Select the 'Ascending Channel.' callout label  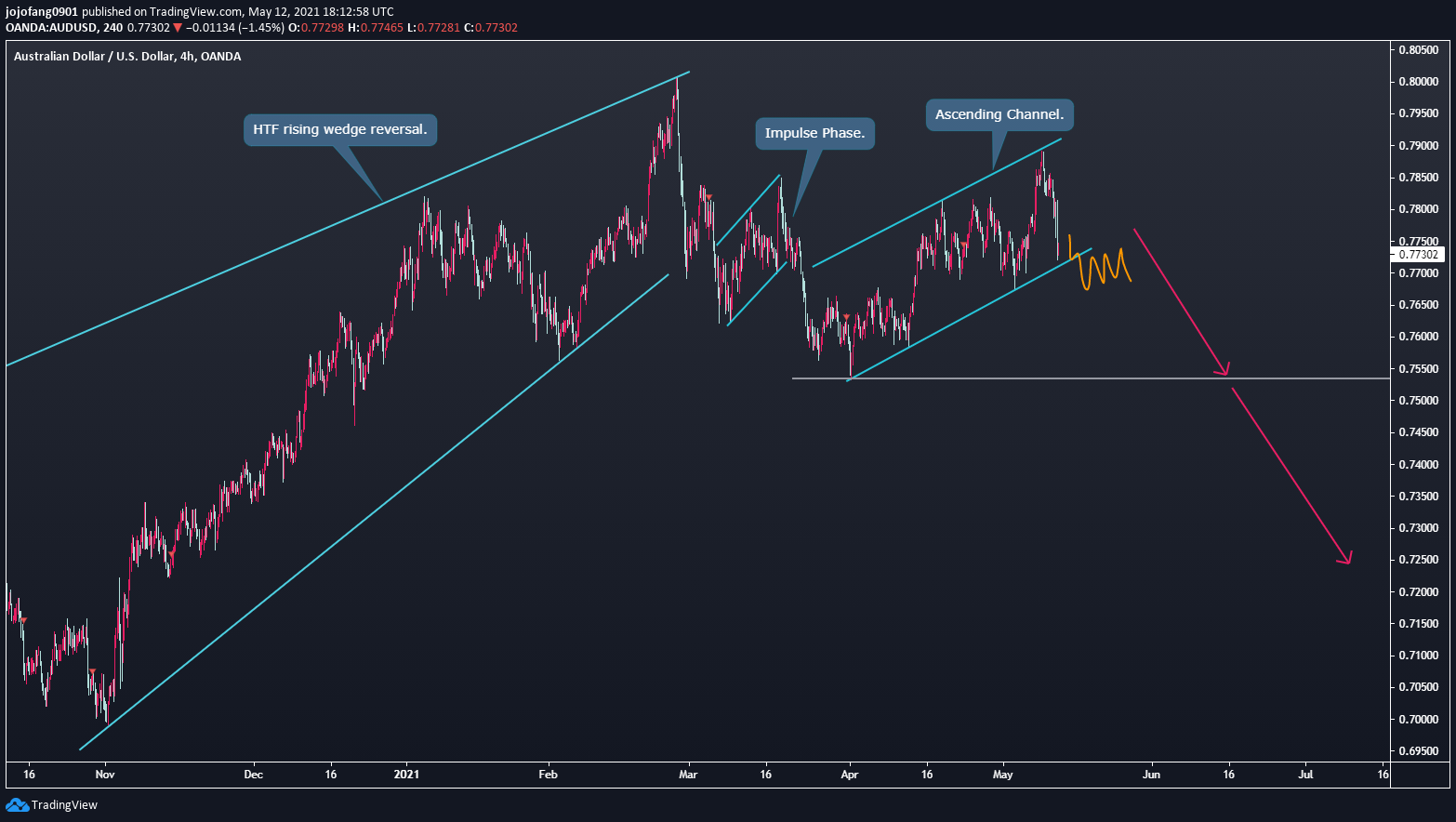coord(999,114)
